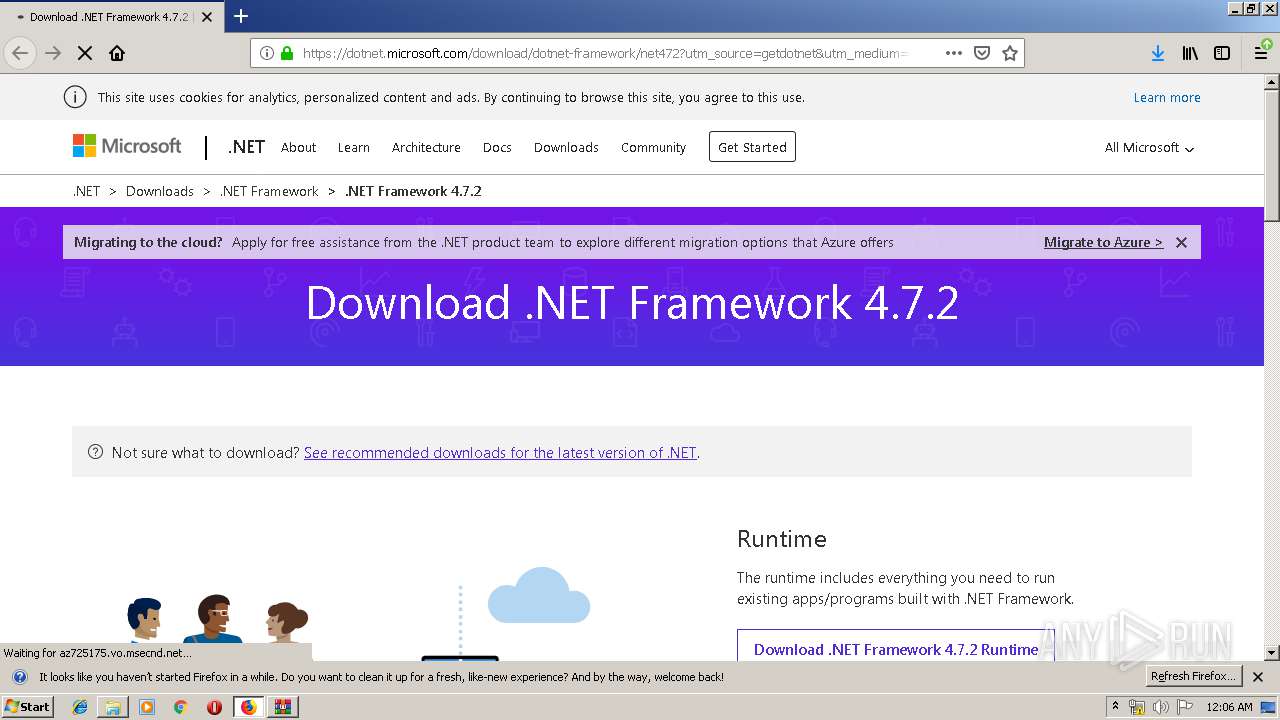
Task: Launch Internet Explorer from the taskbar
Action: click(x=80, y=707)
